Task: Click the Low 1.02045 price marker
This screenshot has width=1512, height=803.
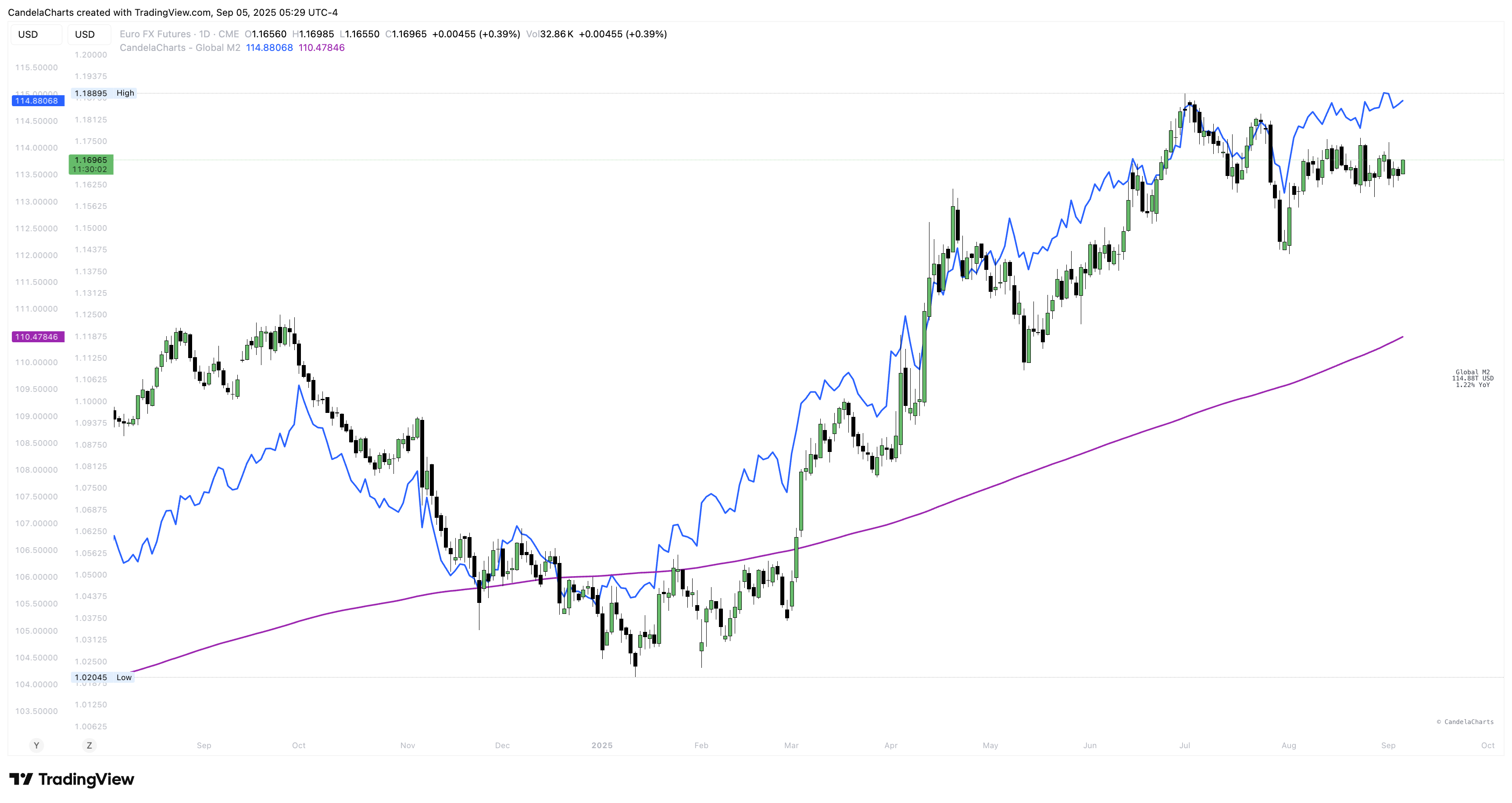Action: (x=103, y=678)
